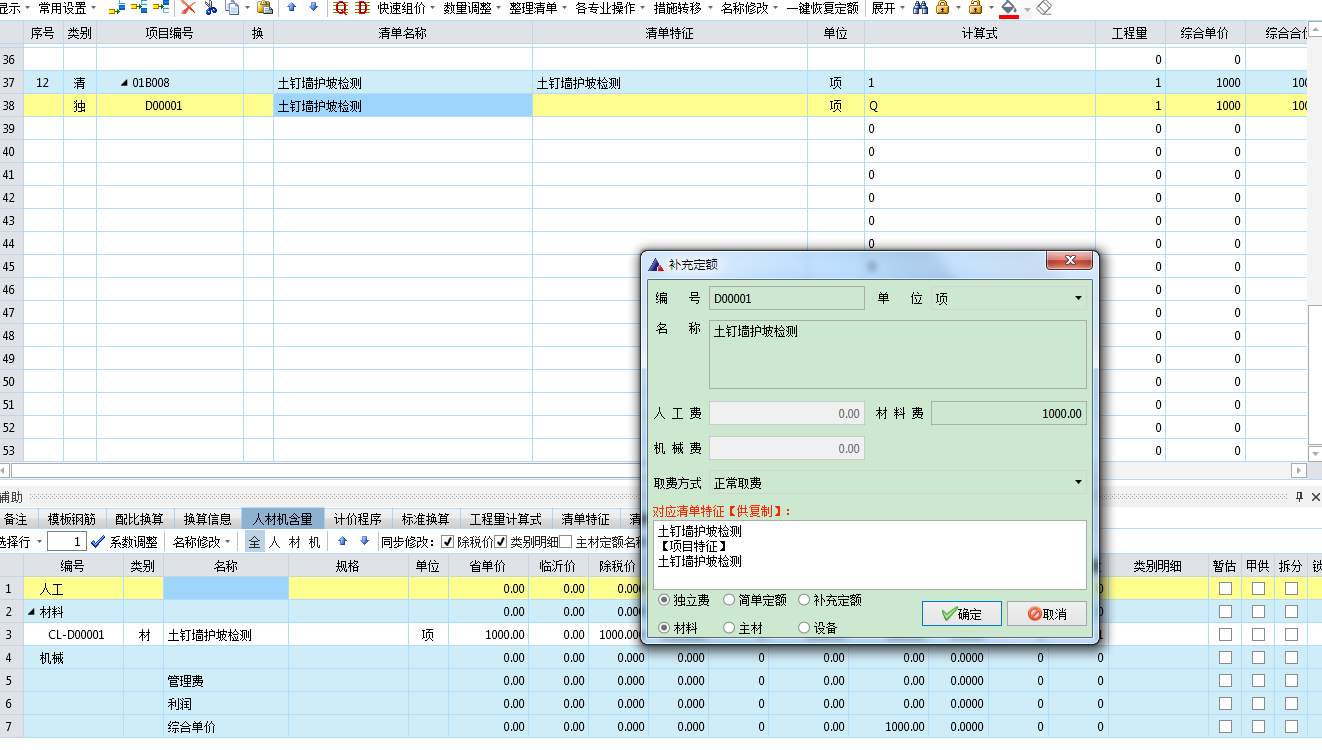Select 补充定额 radio button in dialog
Viewport: 1322px width, 750px height.
[805, 600]
